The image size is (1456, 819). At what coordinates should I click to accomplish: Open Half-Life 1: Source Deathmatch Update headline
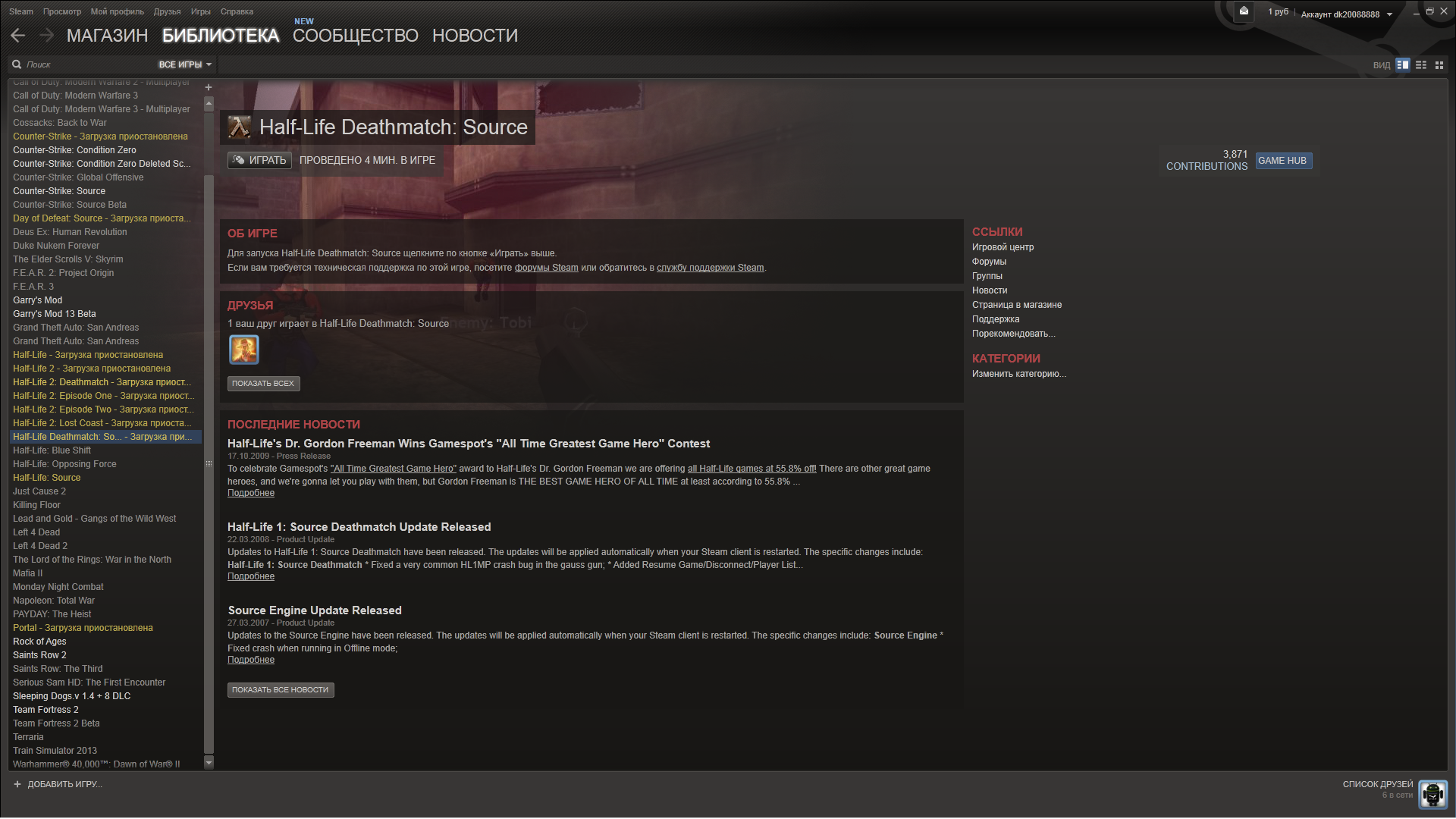pos(359,527)
